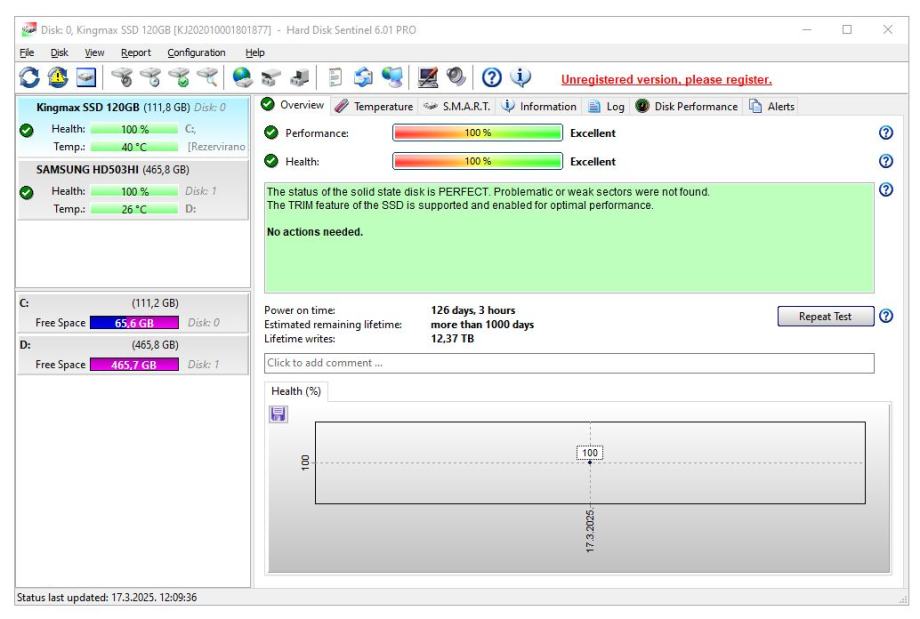Click the unregistered version register link

pyautogui.click(x=665, y=80)
